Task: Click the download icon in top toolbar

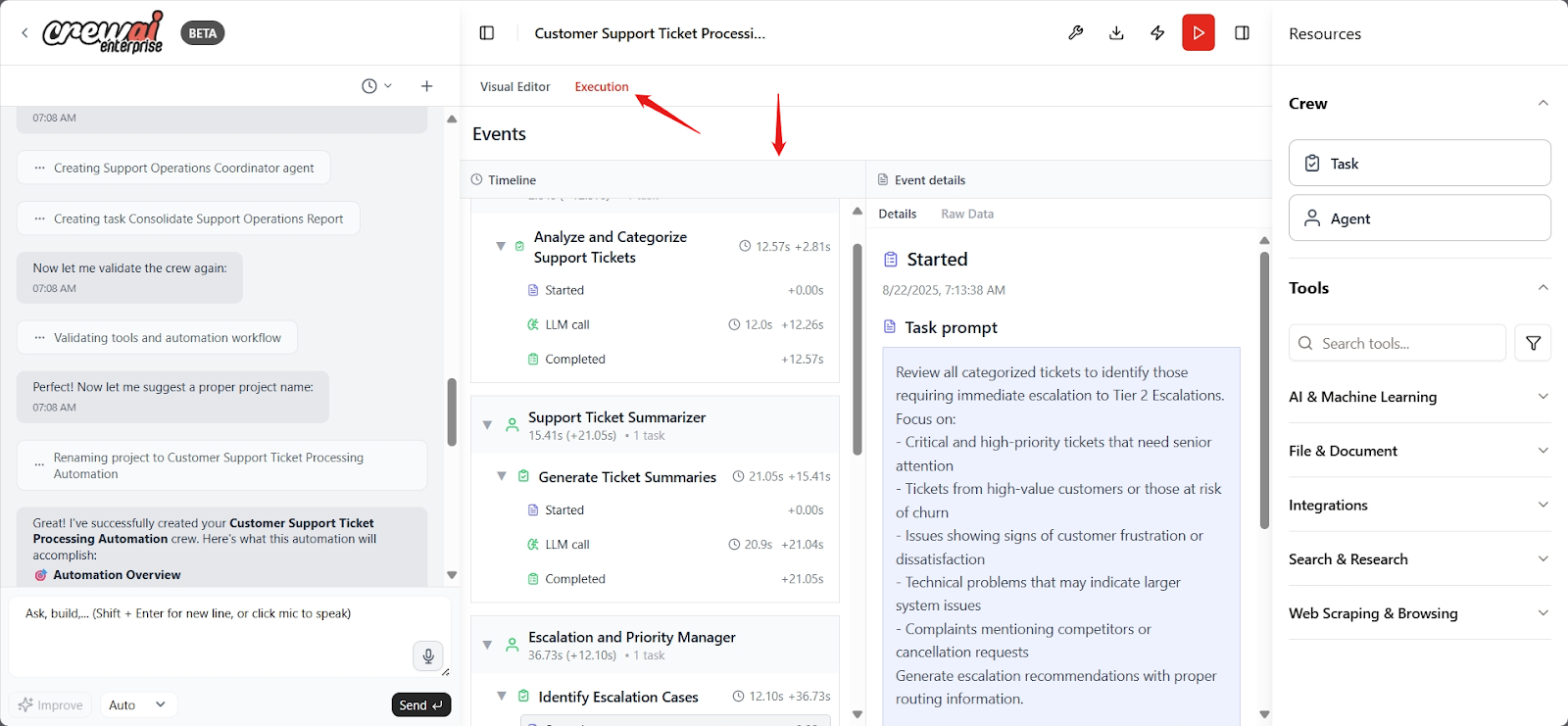Action: [1116, 33]
